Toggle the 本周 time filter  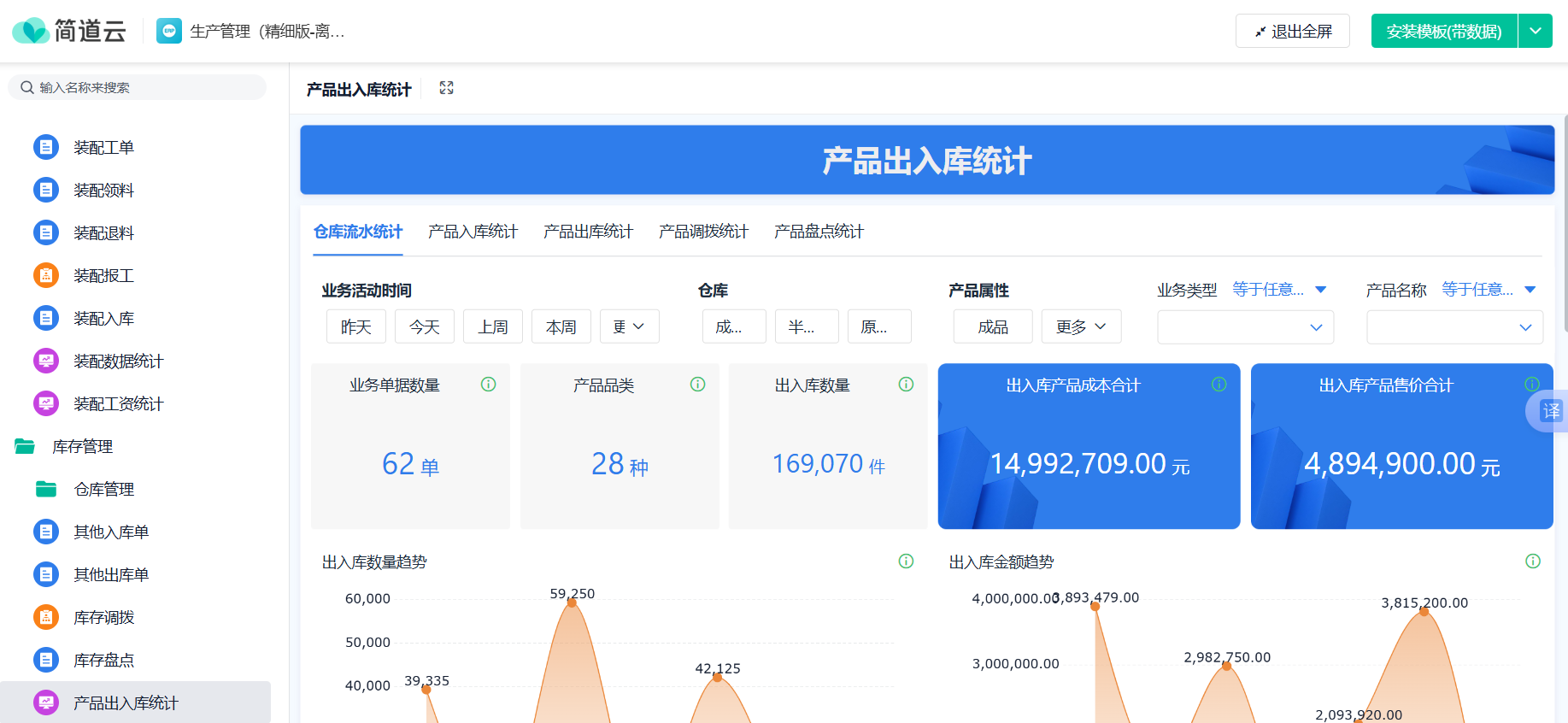pos(561,326)
